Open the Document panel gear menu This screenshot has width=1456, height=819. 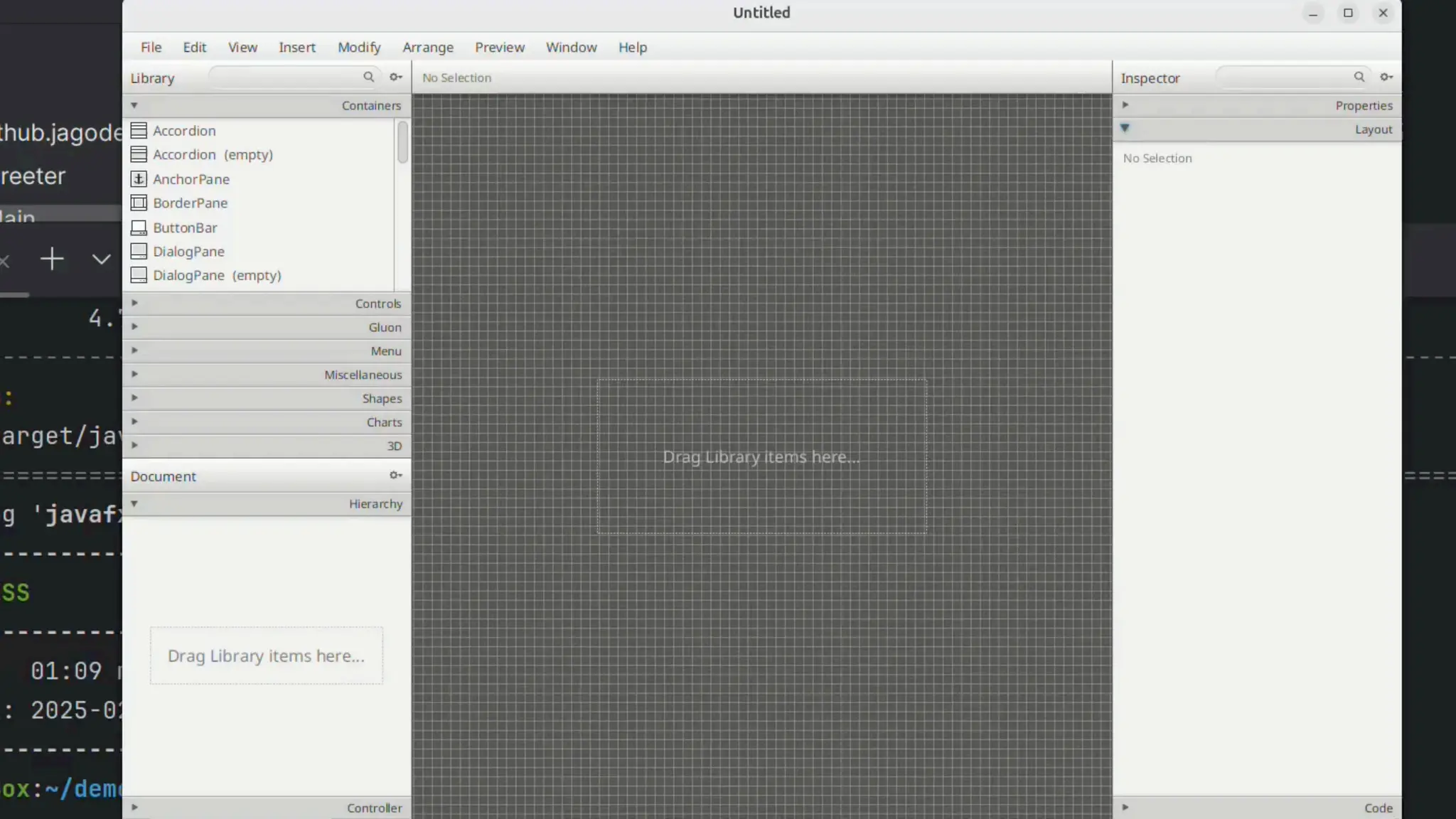(396, 476)
